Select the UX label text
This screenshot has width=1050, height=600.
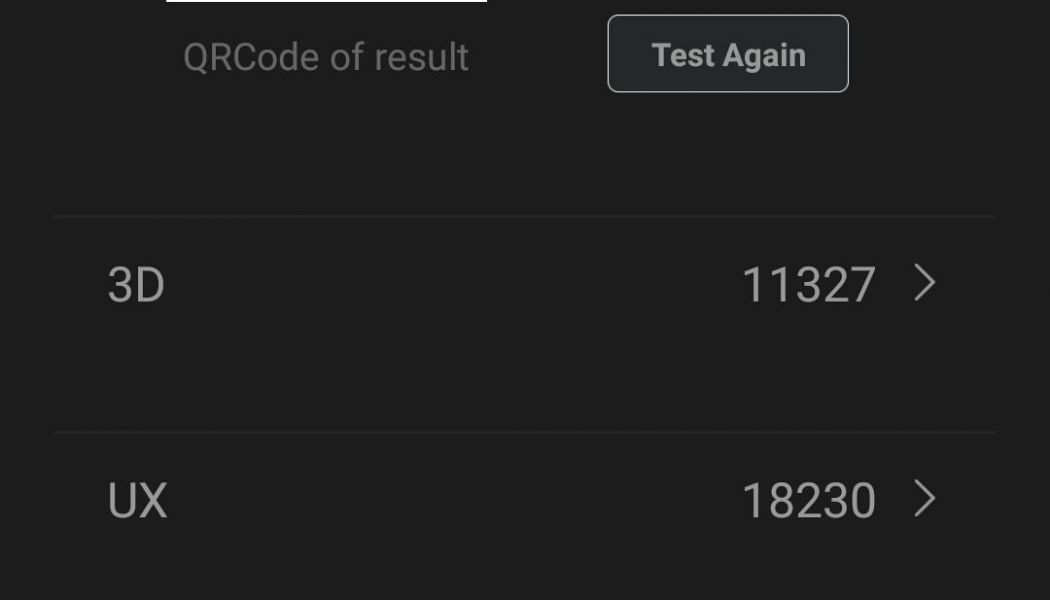click(x=137, y=500)
